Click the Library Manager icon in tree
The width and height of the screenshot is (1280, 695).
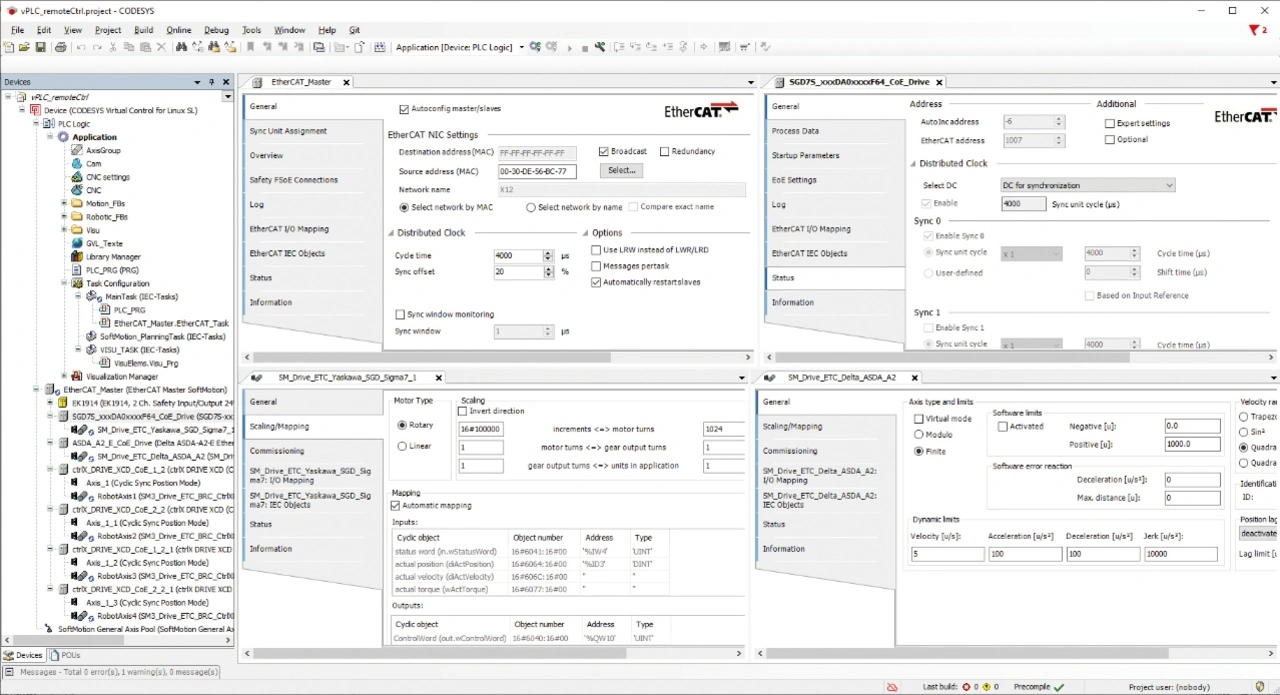point(77,257)
